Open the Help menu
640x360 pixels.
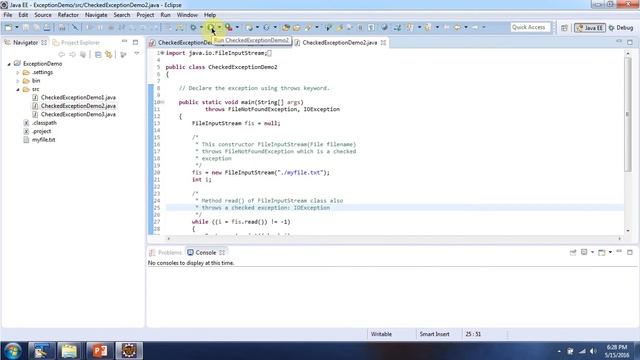click(x=210, y=15)
